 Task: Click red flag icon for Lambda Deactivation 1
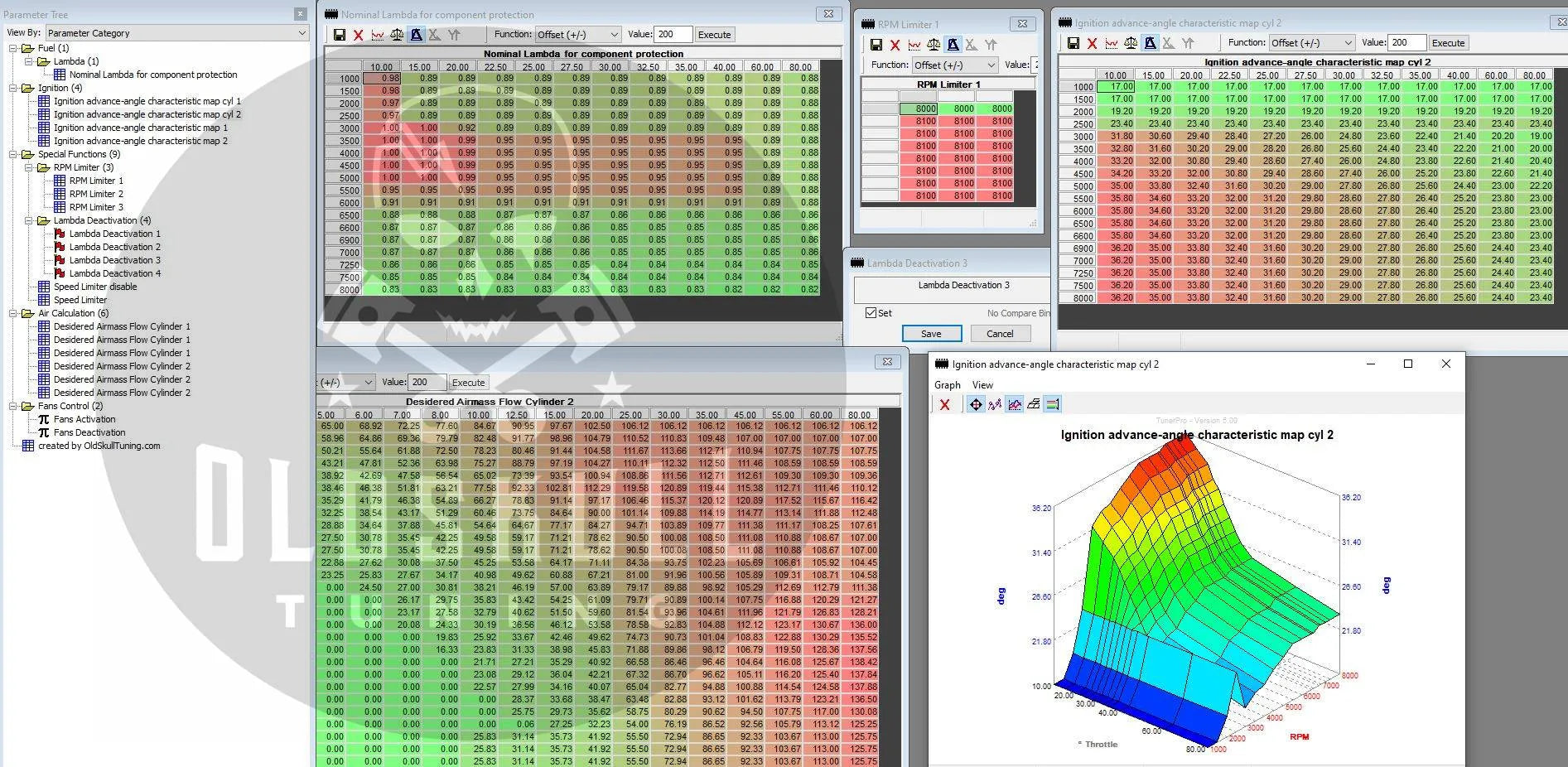click(60, 234)
